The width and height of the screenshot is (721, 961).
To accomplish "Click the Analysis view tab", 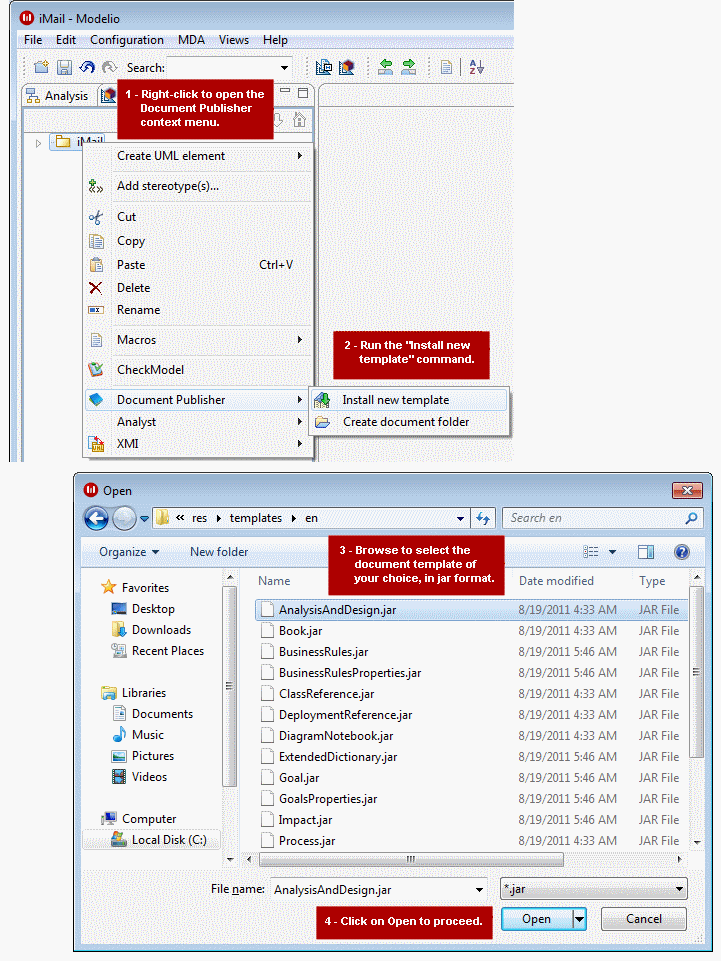I will [x=58, y=96].
